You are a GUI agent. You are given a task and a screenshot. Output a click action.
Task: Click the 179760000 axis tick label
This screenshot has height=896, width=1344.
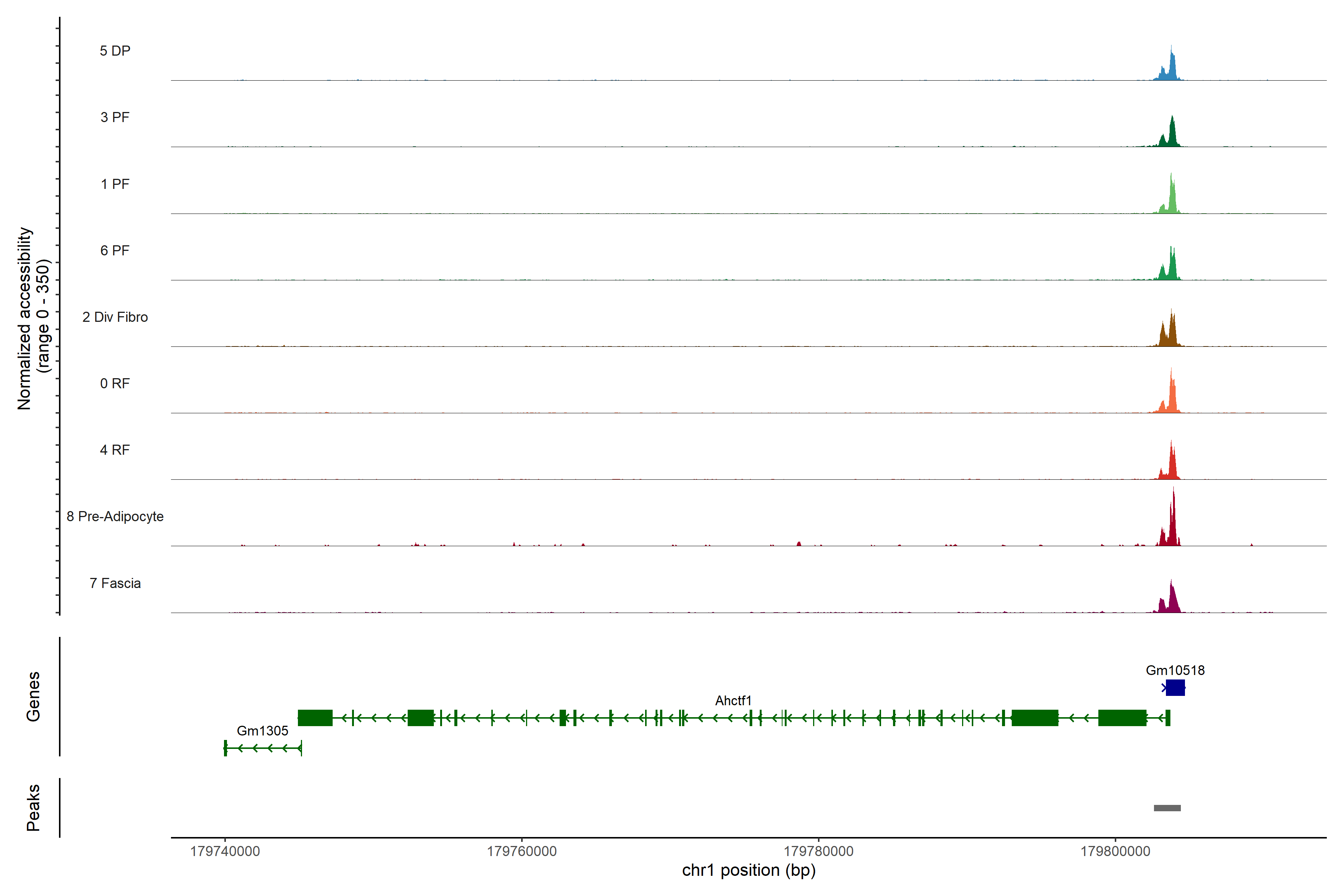coord(521,852)
